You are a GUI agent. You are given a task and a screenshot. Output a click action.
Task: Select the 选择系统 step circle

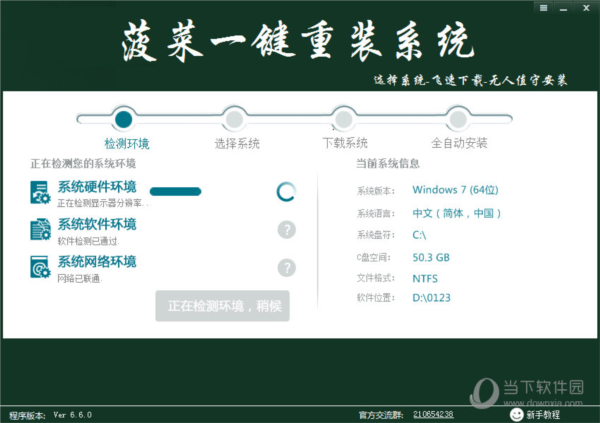point(234,119)
